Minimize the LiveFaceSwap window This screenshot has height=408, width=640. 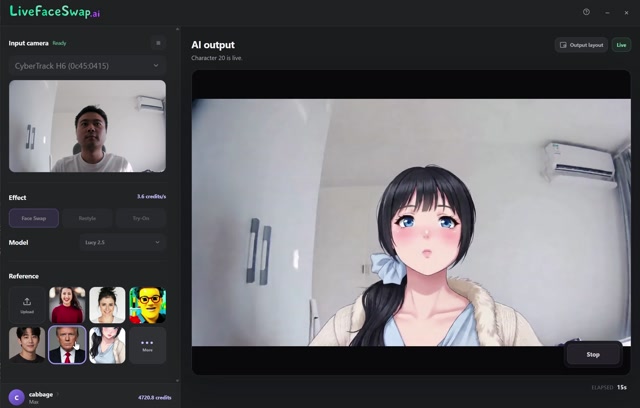607,13
